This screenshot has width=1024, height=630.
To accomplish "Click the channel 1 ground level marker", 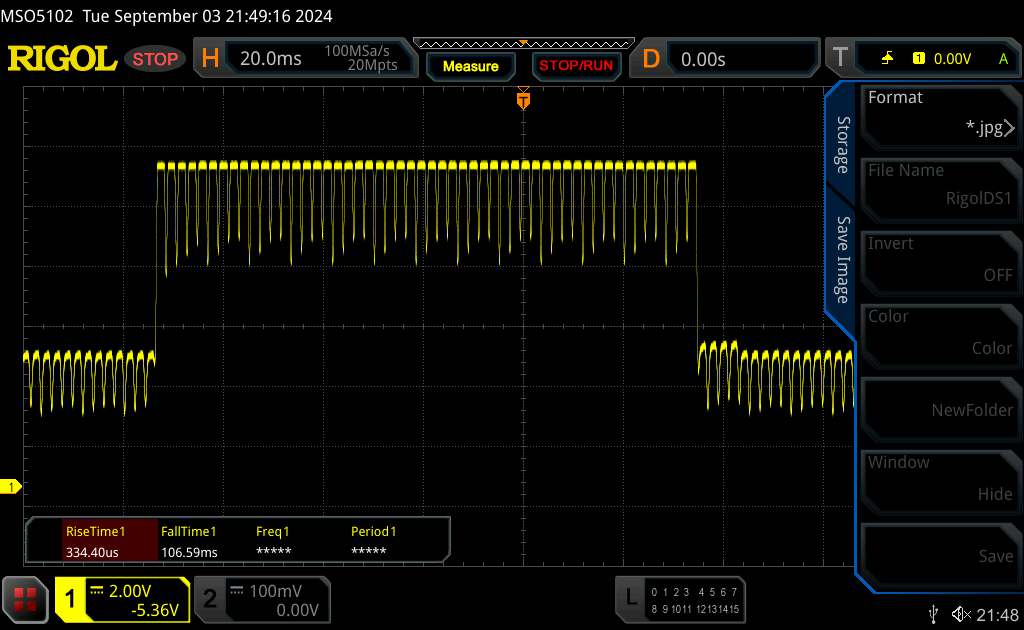I will tap(13, 487).
